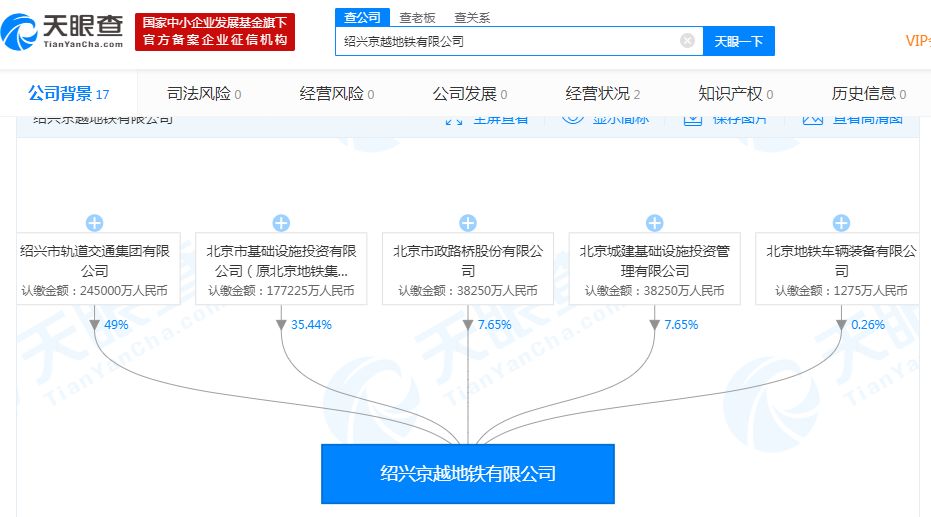Expand plus icon above 北京市政路桥股份有限公司

tap(468, 223)
